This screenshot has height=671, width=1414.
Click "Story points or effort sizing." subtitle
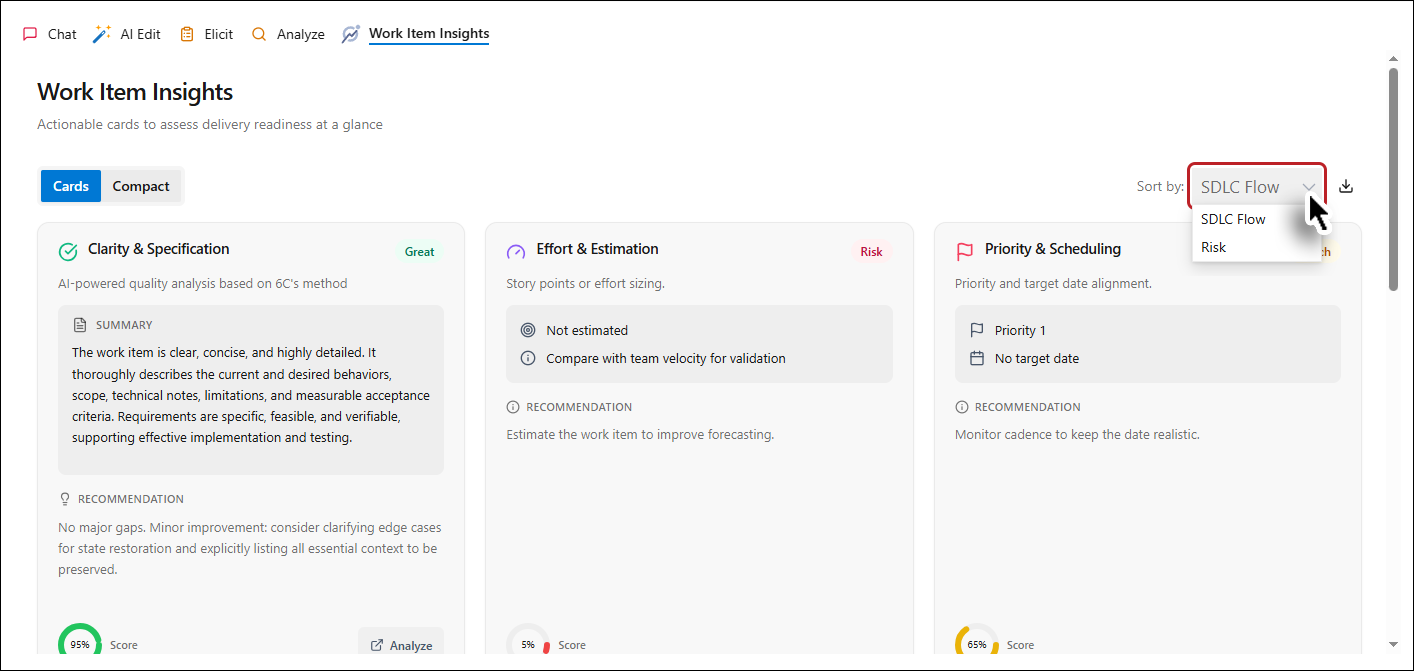click(585, 283)
